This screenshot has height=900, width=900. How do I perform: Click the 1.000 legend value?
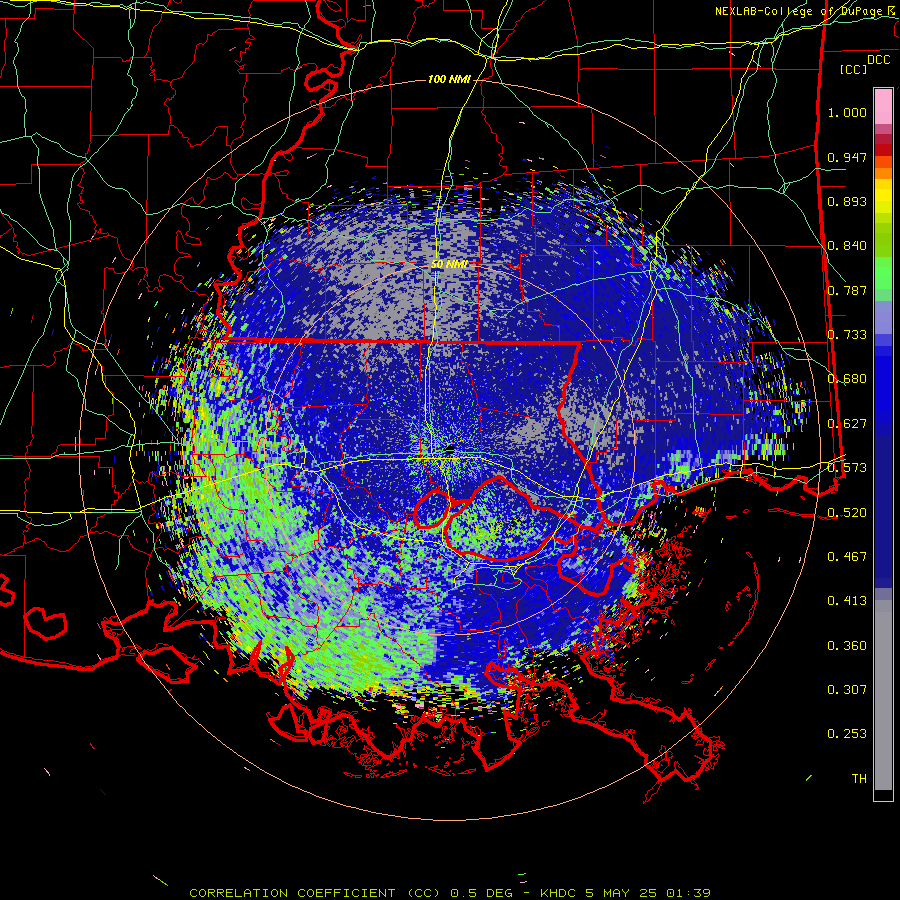point(847,112)
